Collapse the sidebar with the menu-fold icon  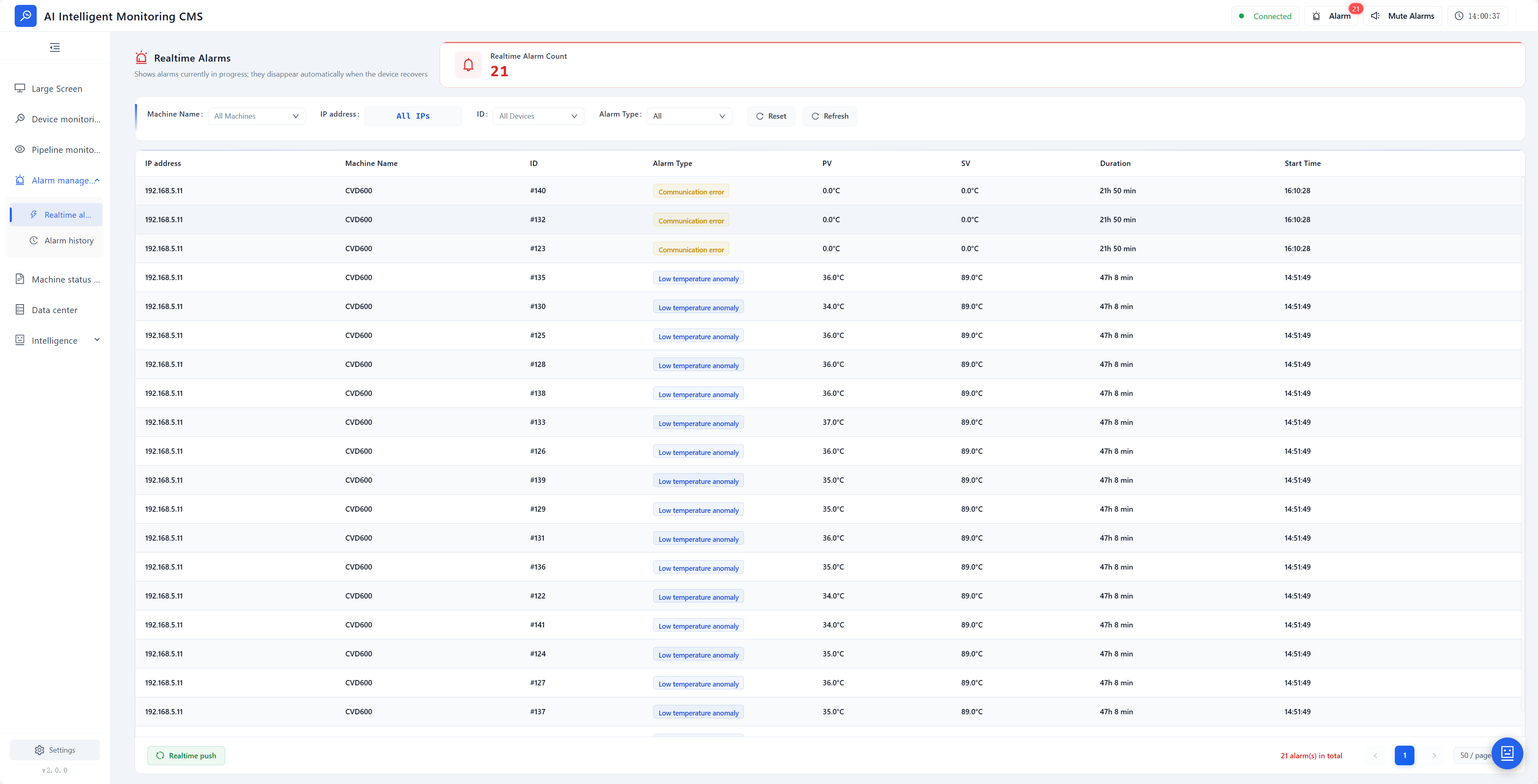tap(55, 48)
